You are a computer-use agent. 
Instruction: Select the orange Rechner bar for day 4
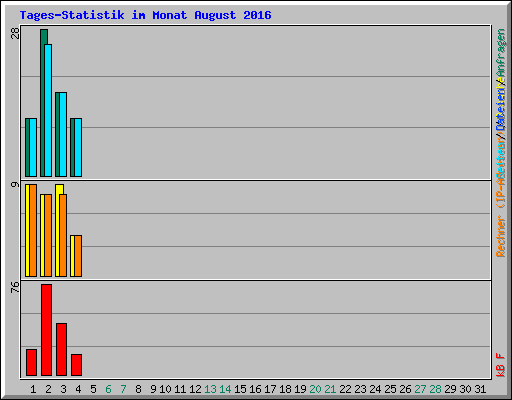coord(78,256)
